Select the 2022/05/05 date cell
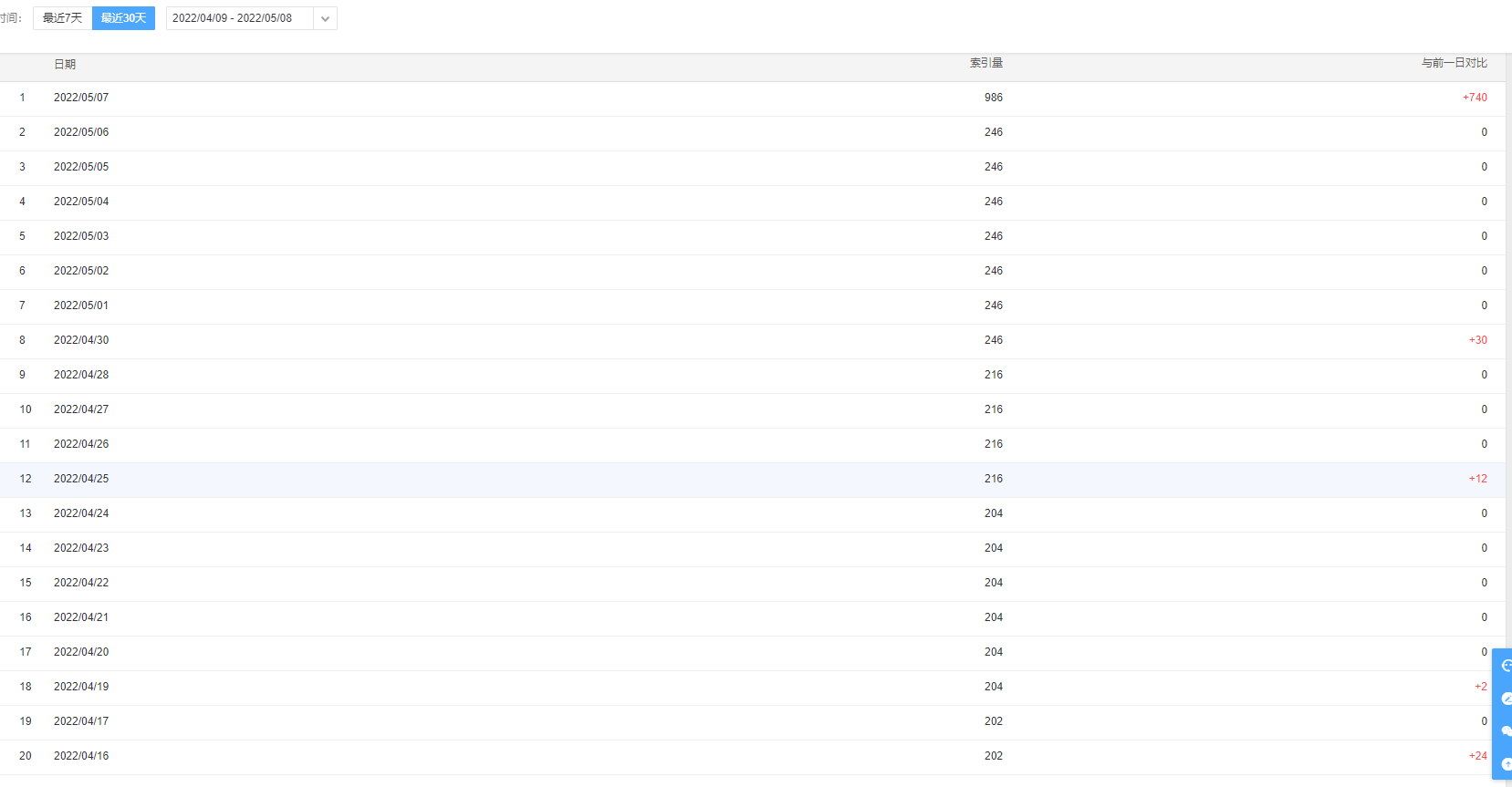The height and width of the screenshot is (787, 1512). [x=81, y=167]
